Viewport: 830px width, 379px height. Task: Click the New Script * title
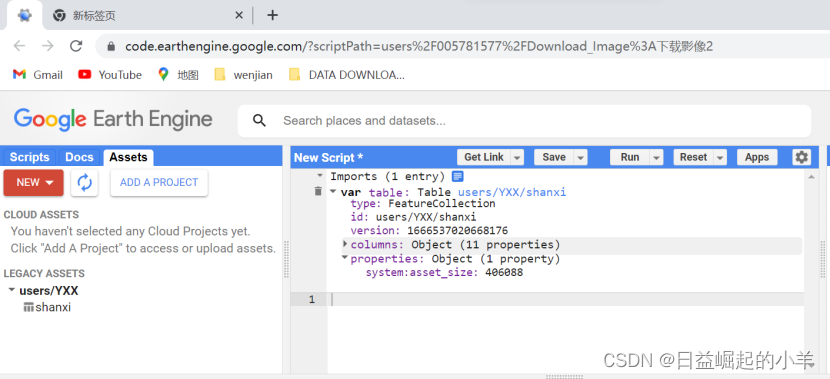[x=328, y=158]
